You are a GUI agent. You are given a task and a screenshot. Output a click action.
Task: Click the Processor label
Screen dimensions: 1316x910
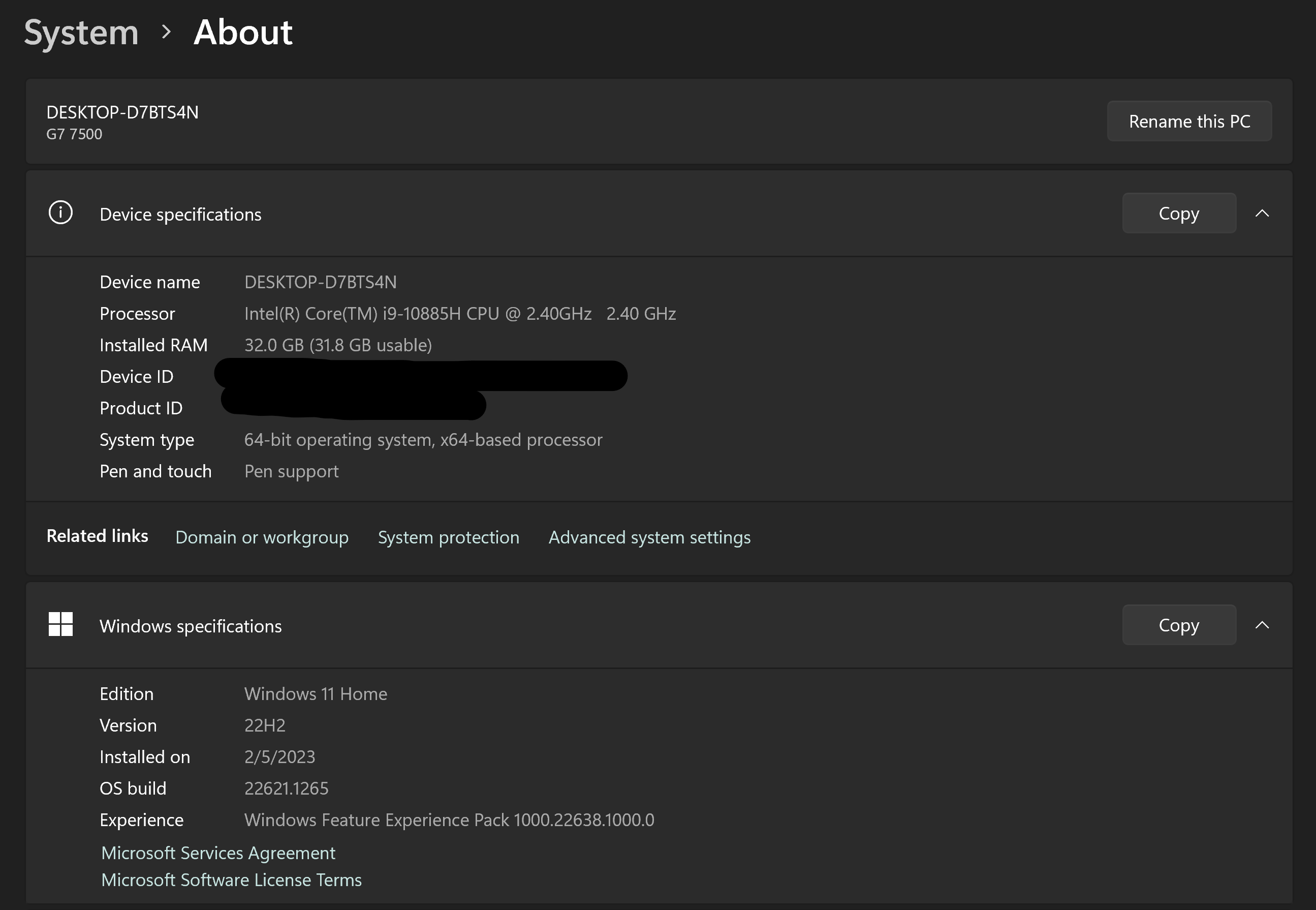[x=137, y=314]
